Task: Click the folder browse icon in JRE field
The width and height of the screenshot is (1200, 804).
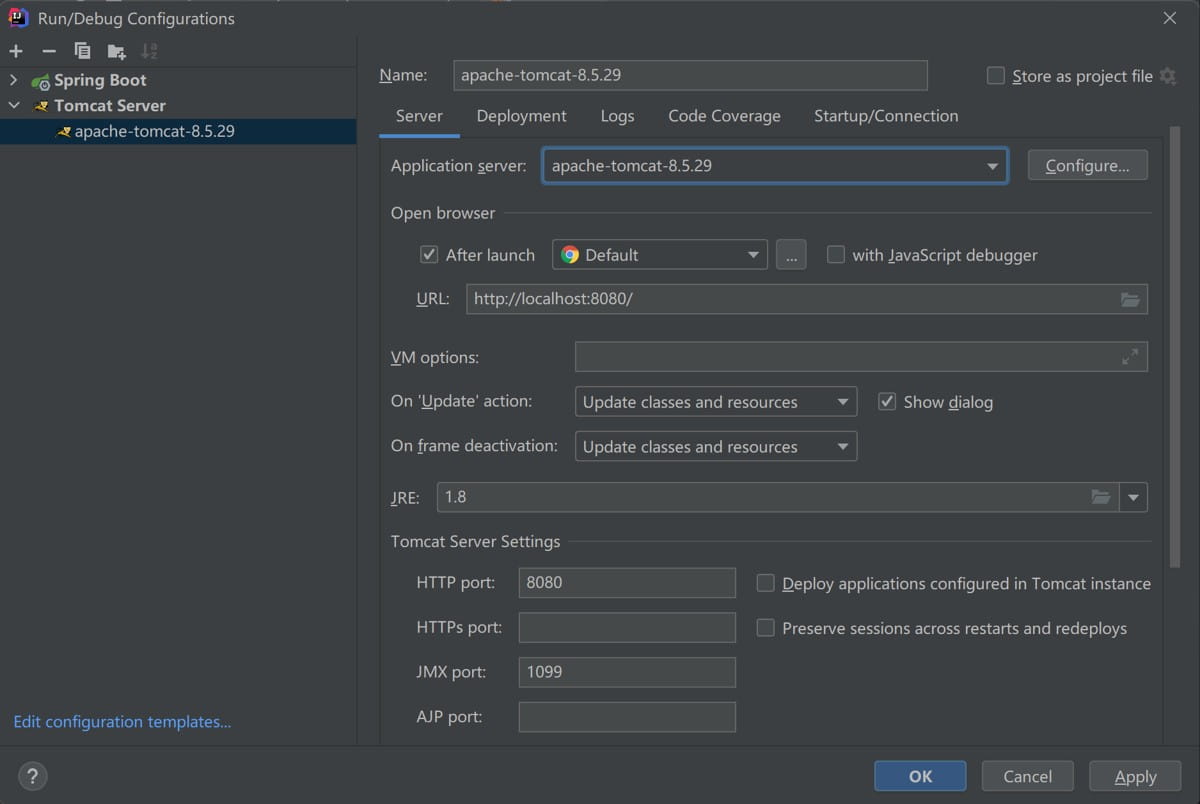Action: click(1100, 497)
